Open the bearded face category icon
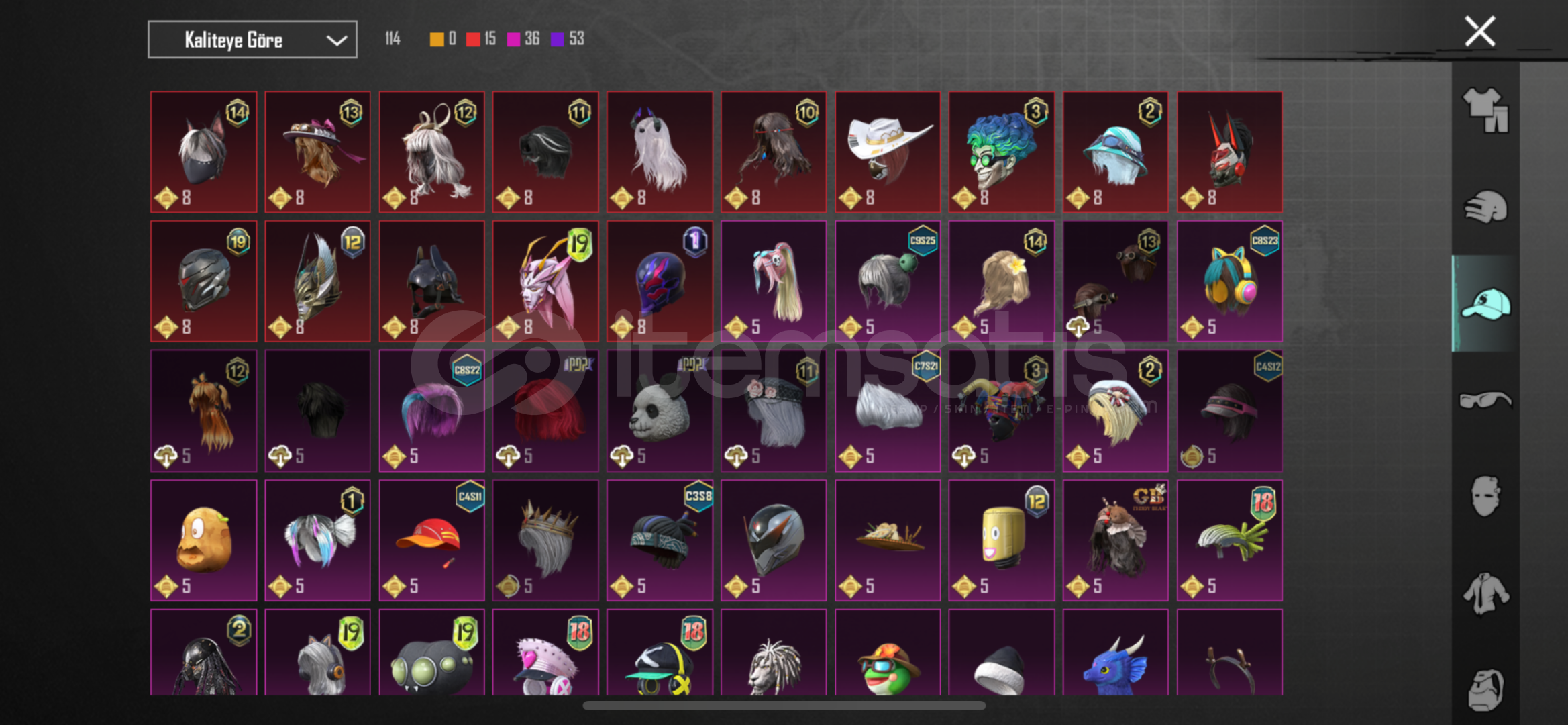This screenshot has width=1568, height=725. tap(1485, 689)
